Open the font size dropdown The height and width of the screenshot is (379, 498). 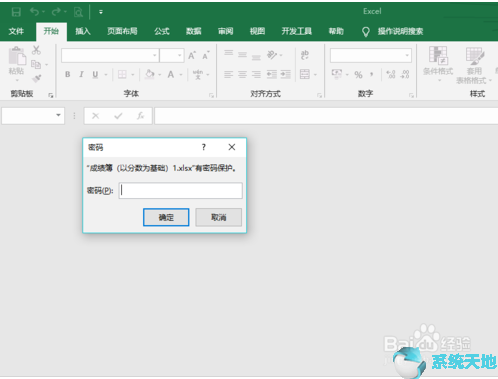(180, 55)
